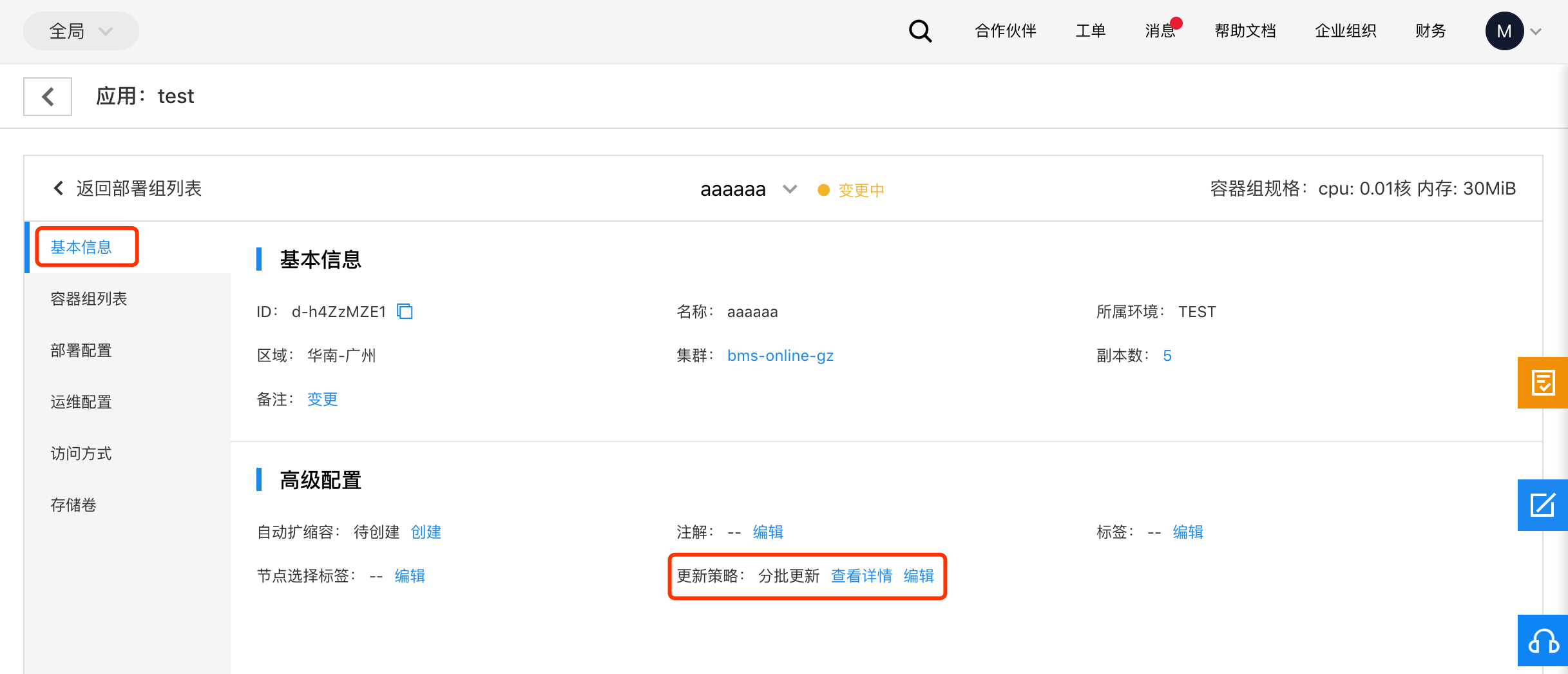Select the 运维配置 sidebar item

[x=81, y=402]
